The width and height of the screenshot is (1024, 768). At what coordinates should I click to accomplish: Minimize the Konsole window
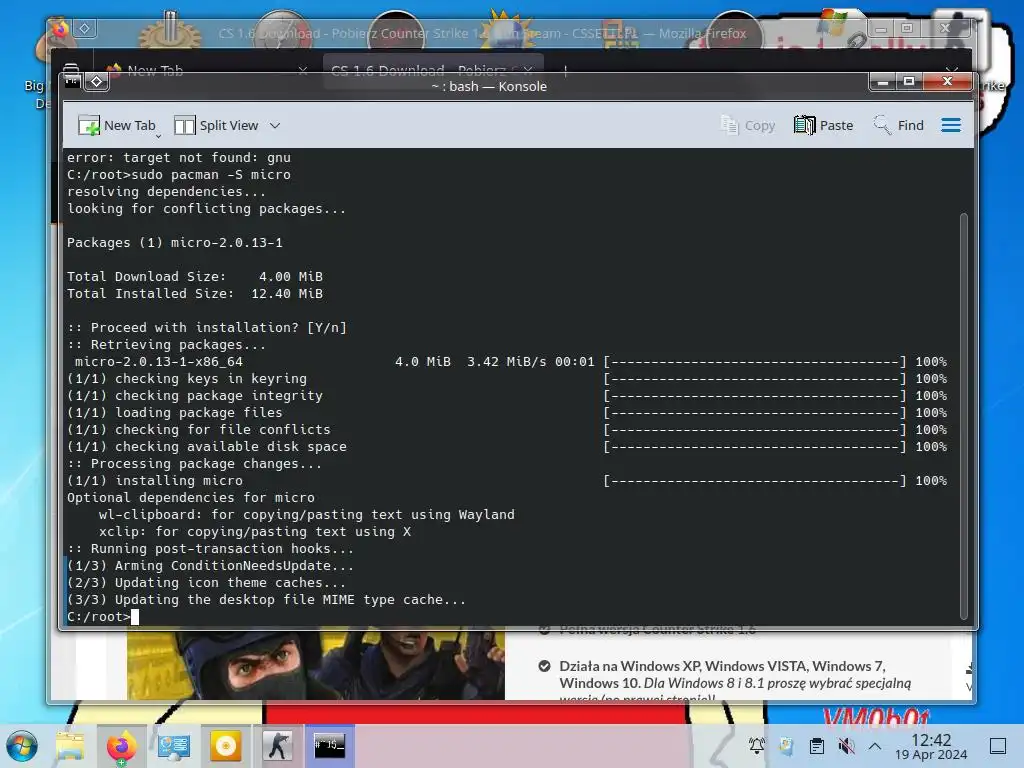tap(882, 82)
